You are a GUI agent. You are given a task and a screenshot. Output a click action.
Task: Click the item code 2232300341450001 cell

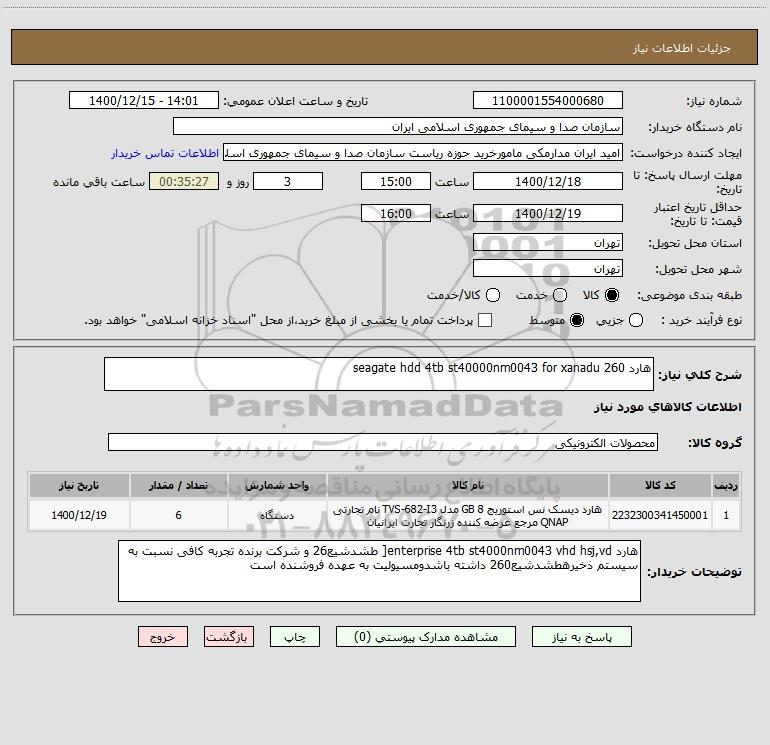[660, 515]
